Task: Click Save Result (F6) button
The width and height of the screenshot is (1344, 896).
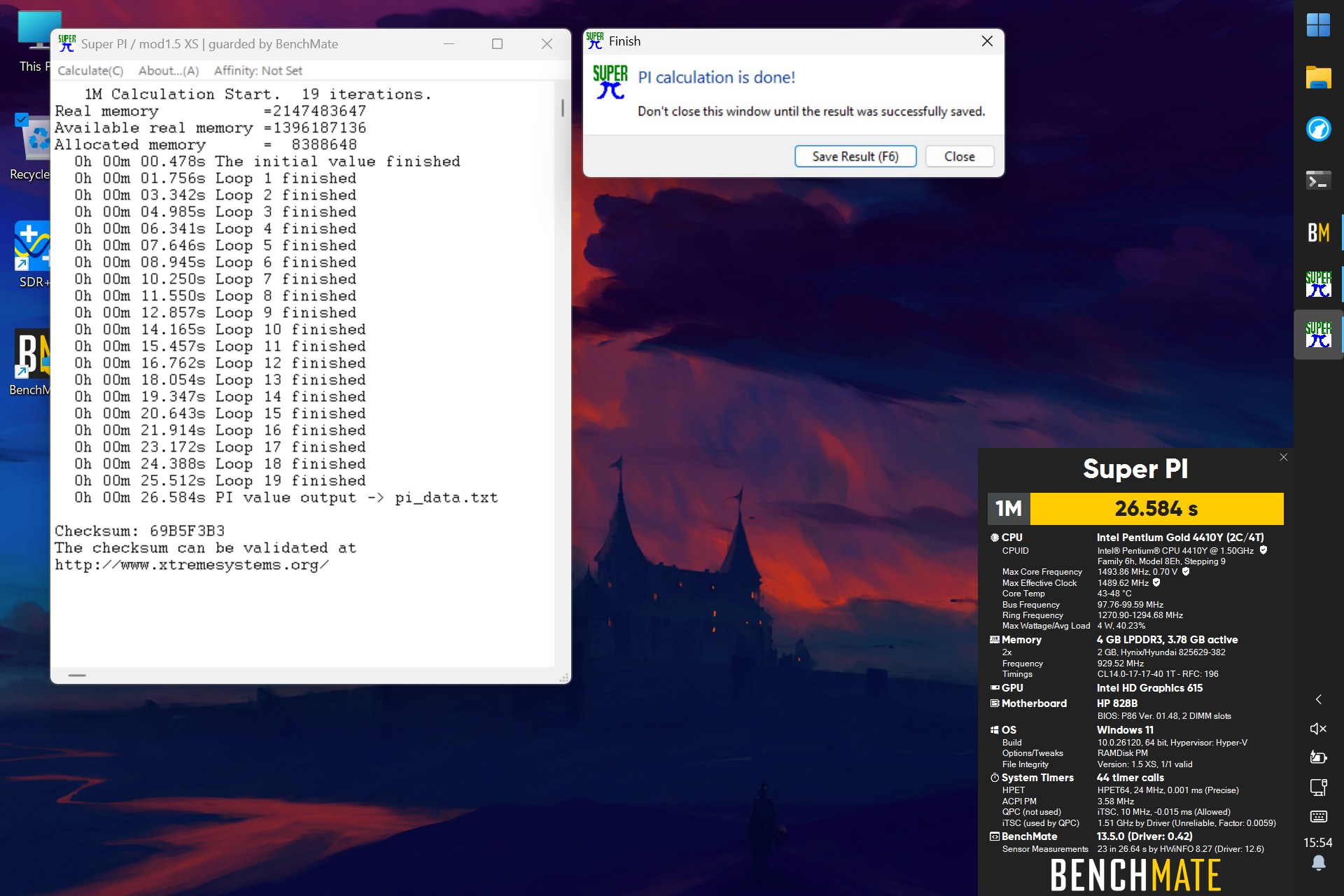Action: [855, 156]
